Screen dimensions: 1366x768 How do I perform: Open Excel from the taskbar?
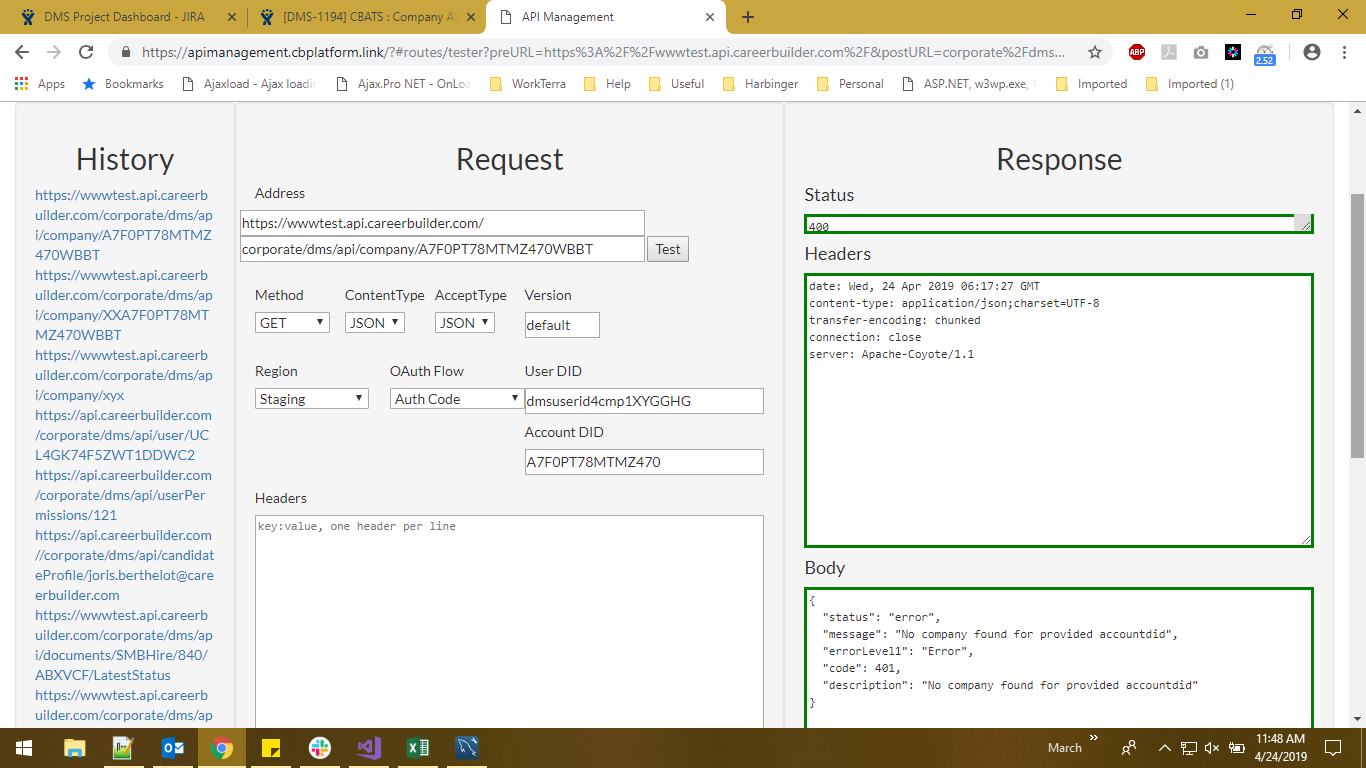coord(418,747)
